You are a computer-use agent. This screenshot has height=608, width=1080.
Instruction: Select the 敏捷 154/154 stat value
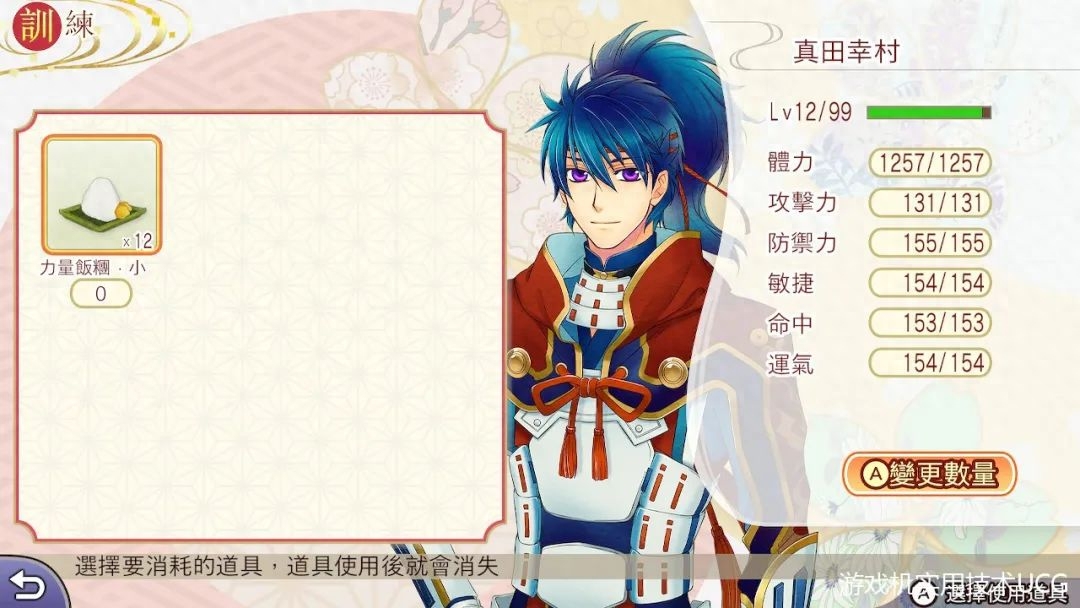pos(930,283)
